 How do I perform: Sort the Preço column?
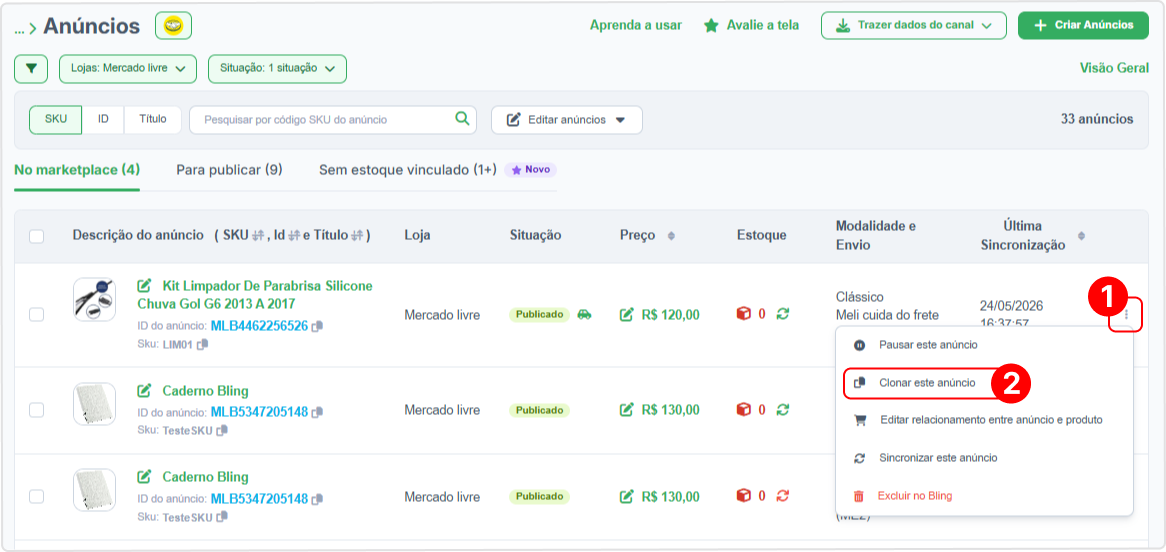671,236
